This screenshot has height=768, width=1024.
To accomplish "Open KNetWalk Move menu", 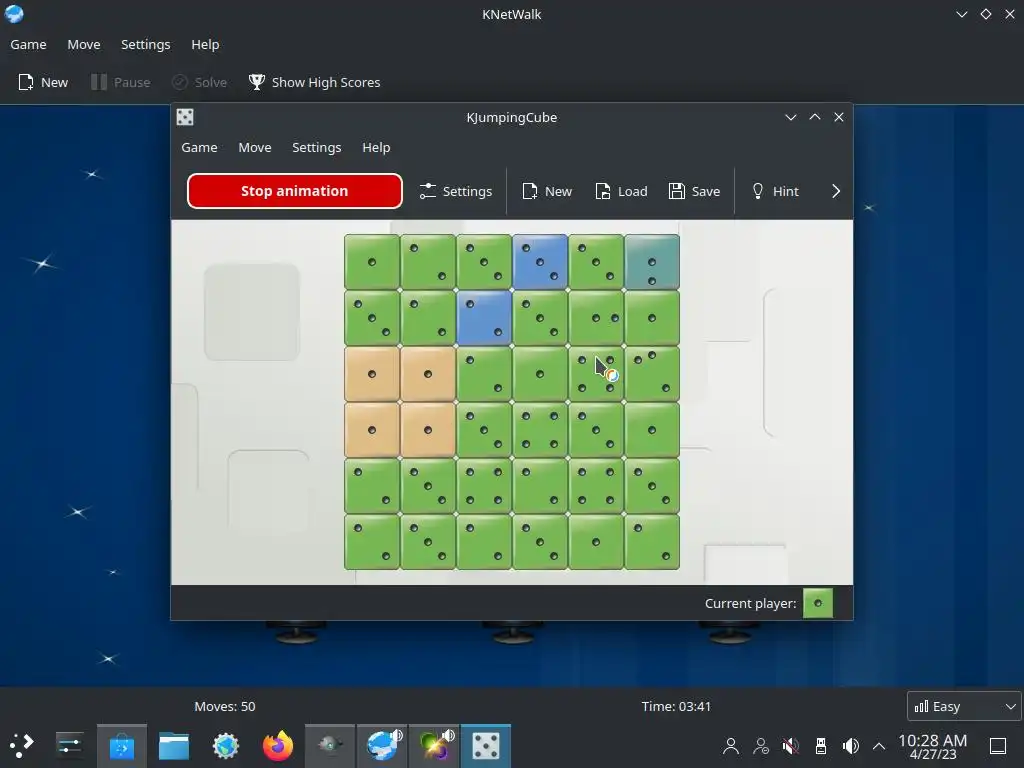I will (84, 44).
